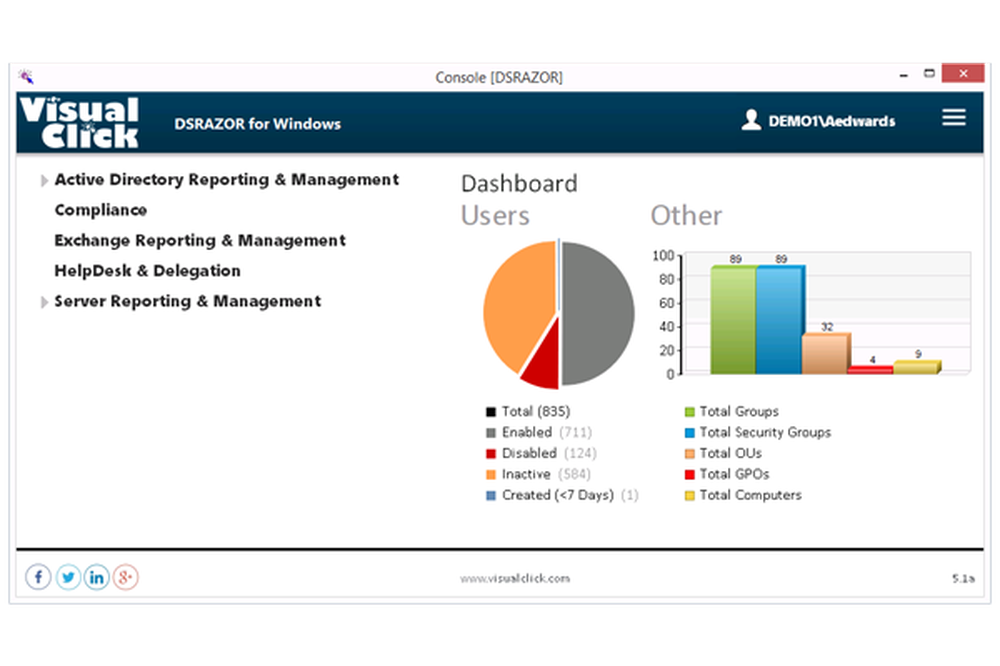Open the Twitter icon link
The width and height of the screenshot is (1000, 666).
point(68,577)
